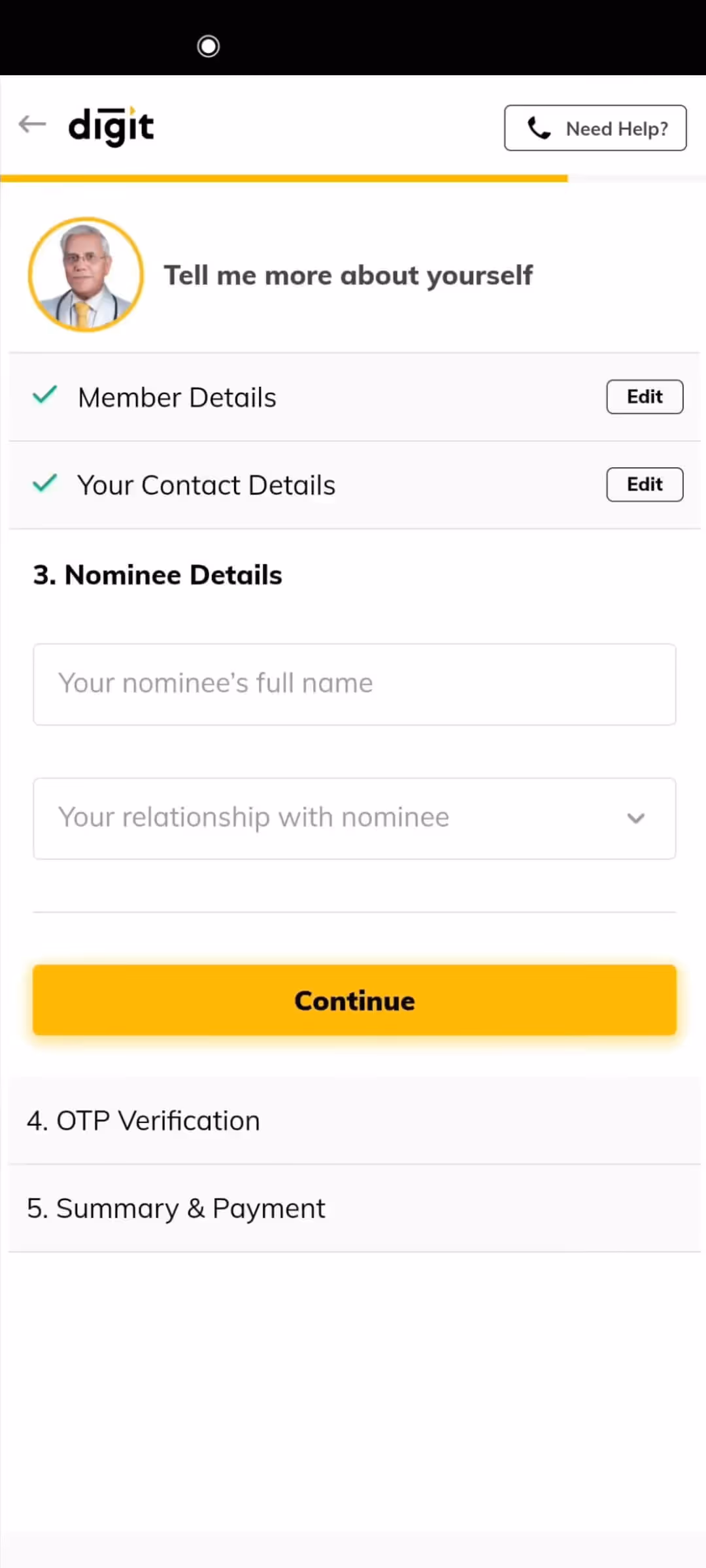
Task: Open the OTP Verification step
Action: (x=143, y=1120)
